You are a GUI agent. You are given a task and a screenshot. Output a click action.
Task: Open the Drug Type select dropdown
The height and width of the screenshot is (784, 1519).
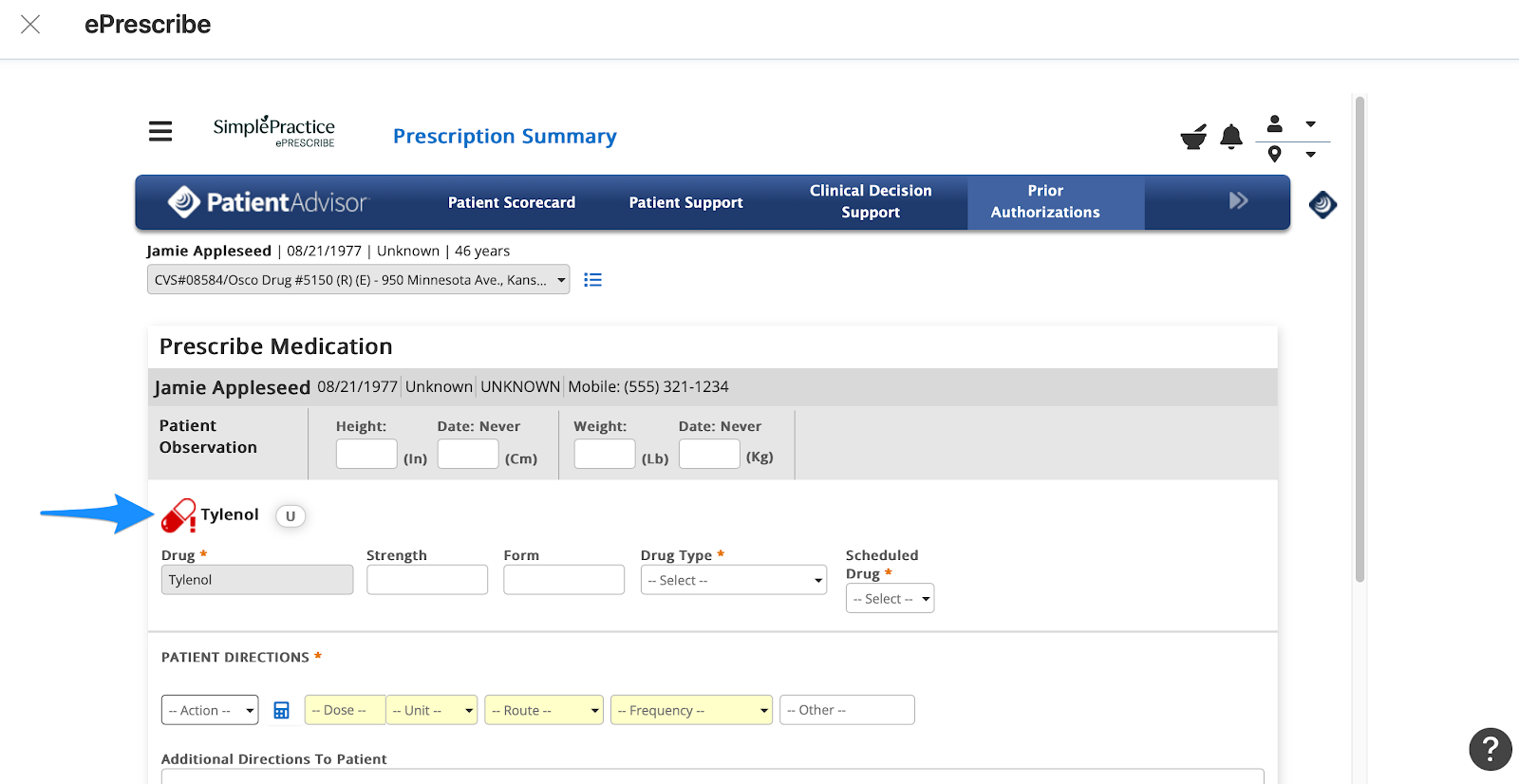[x=734, y=580]
